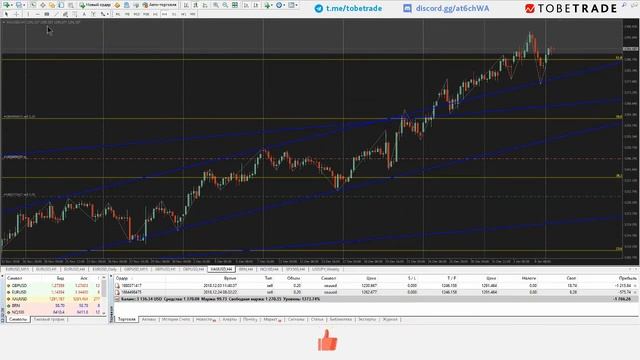Select GBPUSD row in Market Watch
The height and width of the screenshot is (360, 640).
pos(53,286)
